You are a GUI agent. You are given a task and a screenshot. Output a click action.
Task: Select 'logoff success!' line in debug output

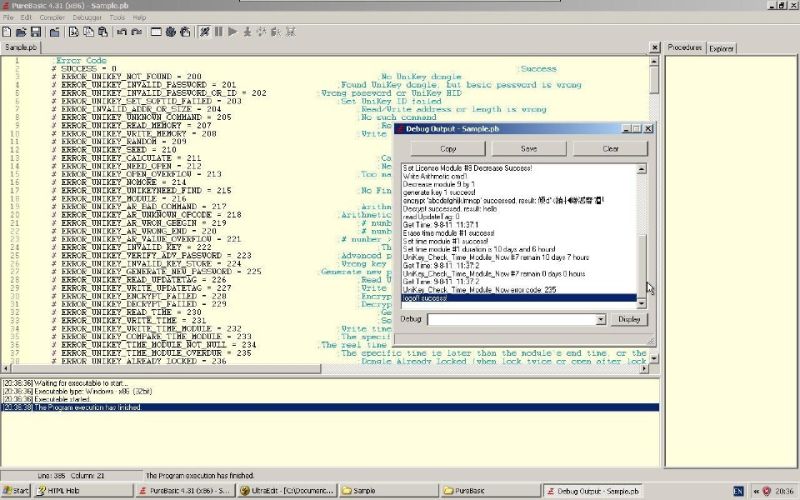pyautogui.click(x=519, y=298)
